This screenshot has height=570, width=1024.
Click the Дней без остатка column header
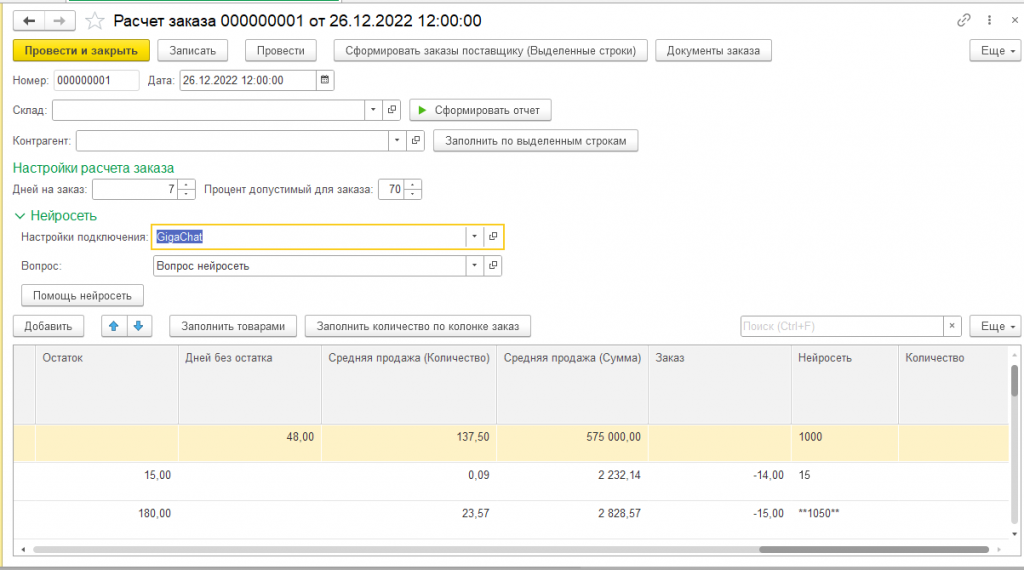249,385
